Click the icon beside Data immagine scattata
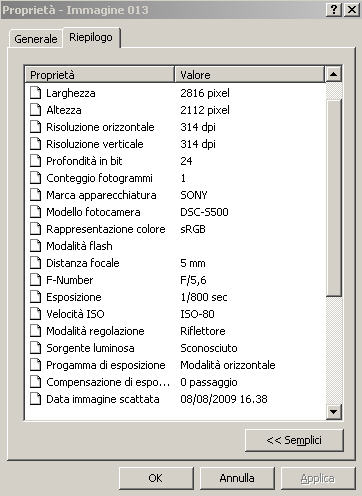Viewport: 362px width, 496px height. (35, 399)
